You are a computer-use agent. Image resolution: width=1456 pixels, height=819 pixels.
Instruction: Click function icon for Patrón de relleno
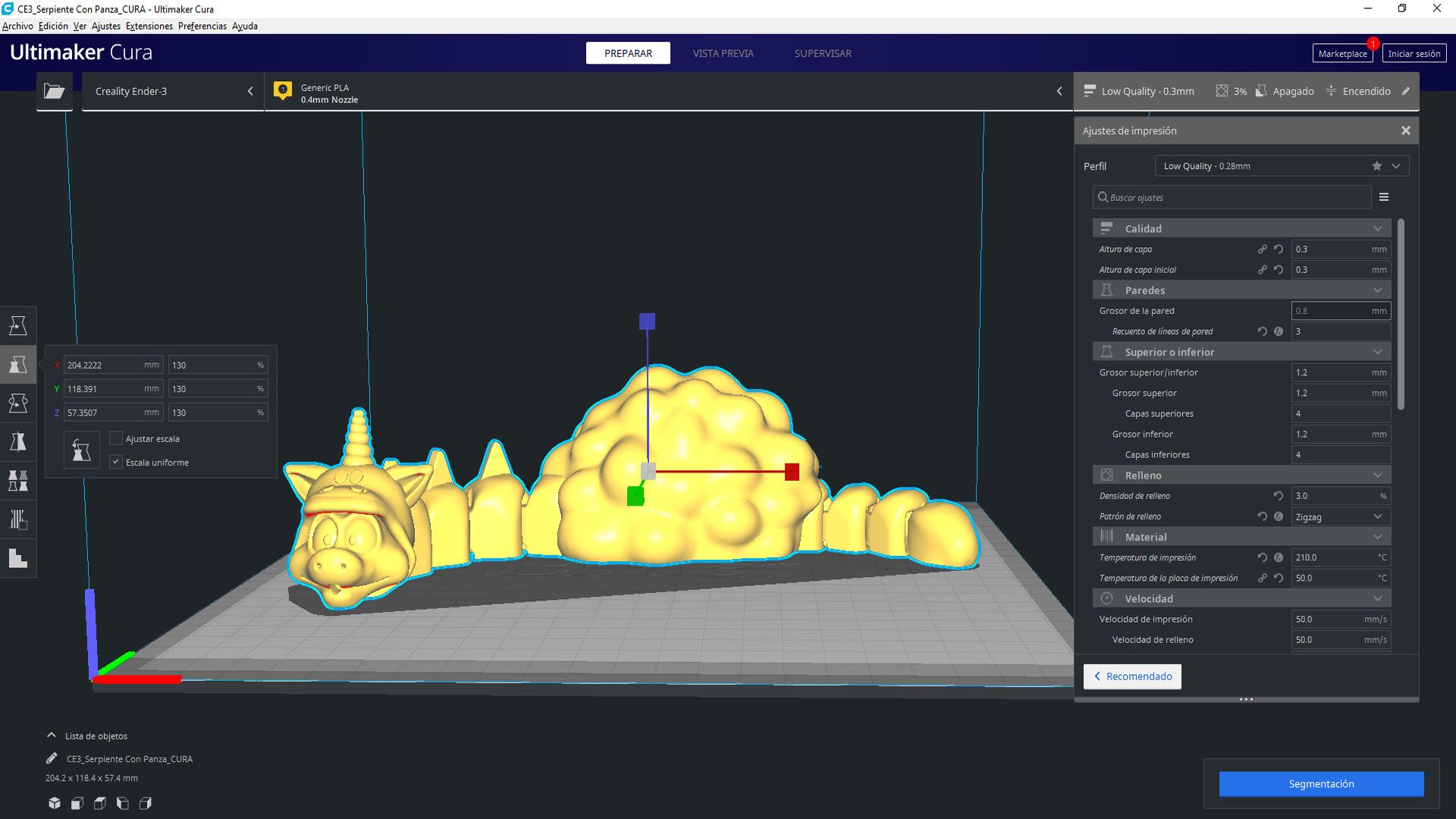pyautogui.click(x=1279, y=516)
